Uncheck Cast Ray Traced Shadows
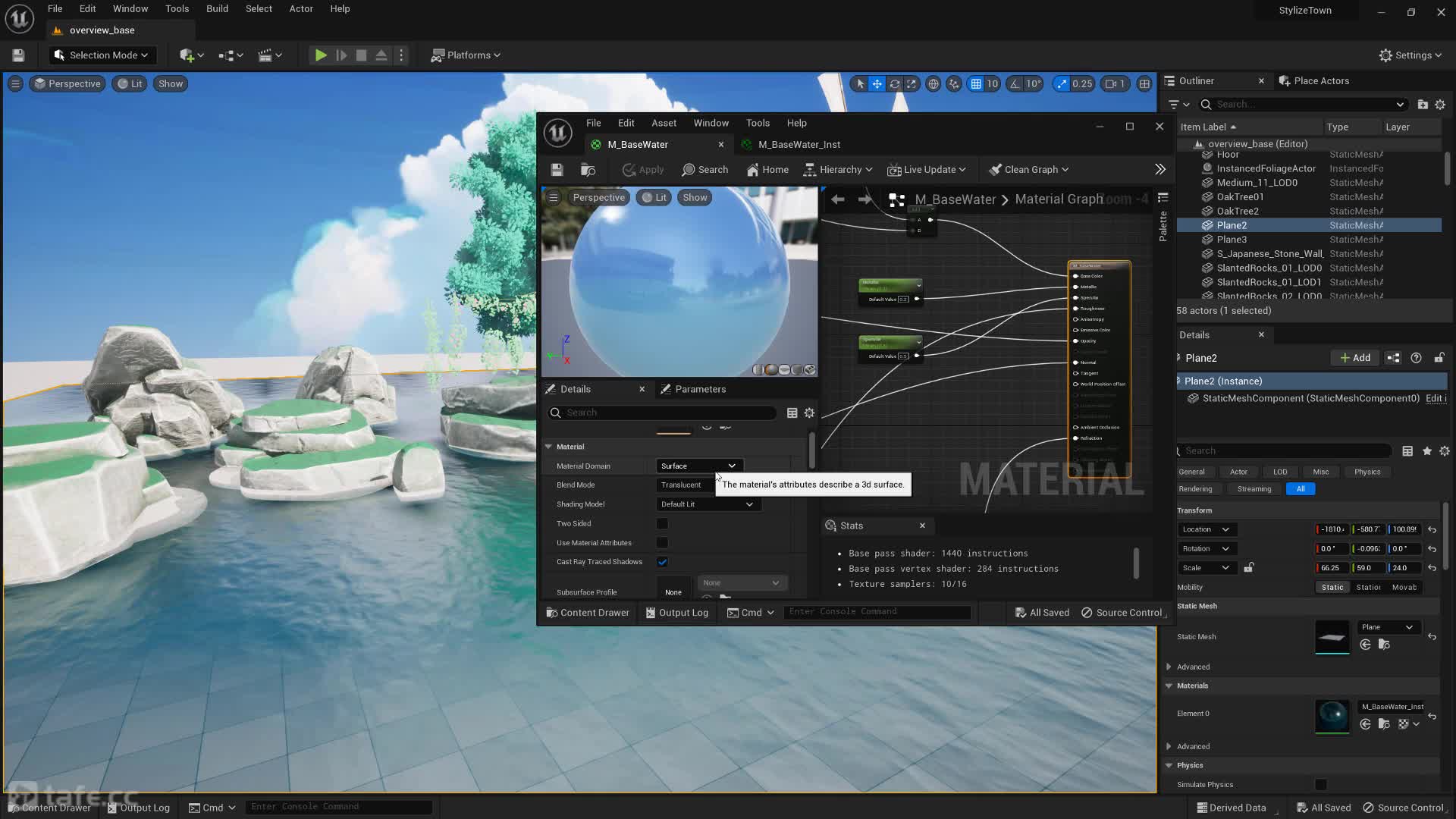This screenshot has width=1456, height=819. tap(662, 563)
